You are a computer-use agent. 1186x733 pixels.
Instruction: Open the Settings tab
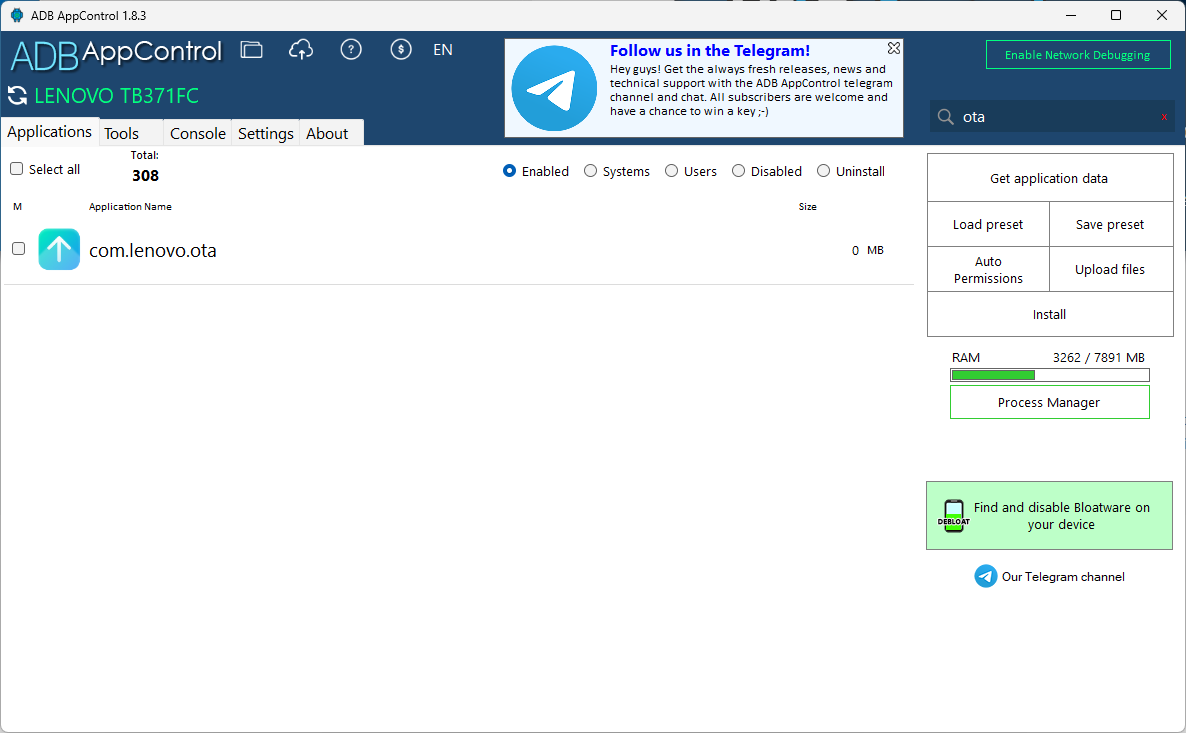pos(265,133)
